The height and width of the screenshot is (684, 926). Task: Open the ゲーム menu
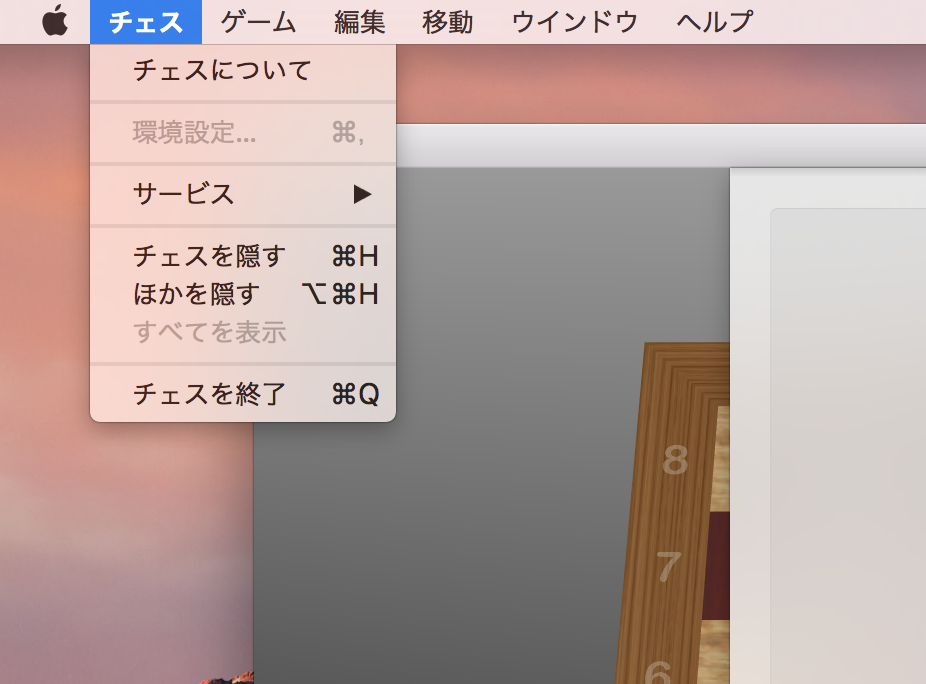point(258,22)
